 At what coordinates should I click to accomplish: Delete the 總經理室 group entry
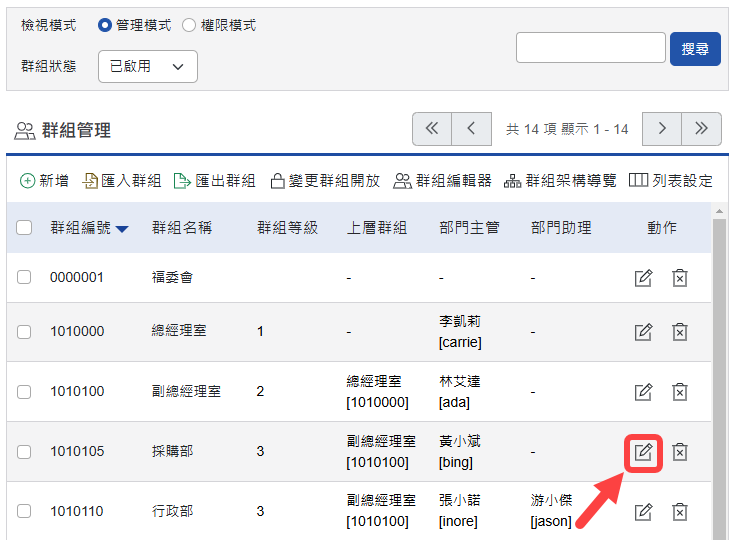tap(679, 331)
